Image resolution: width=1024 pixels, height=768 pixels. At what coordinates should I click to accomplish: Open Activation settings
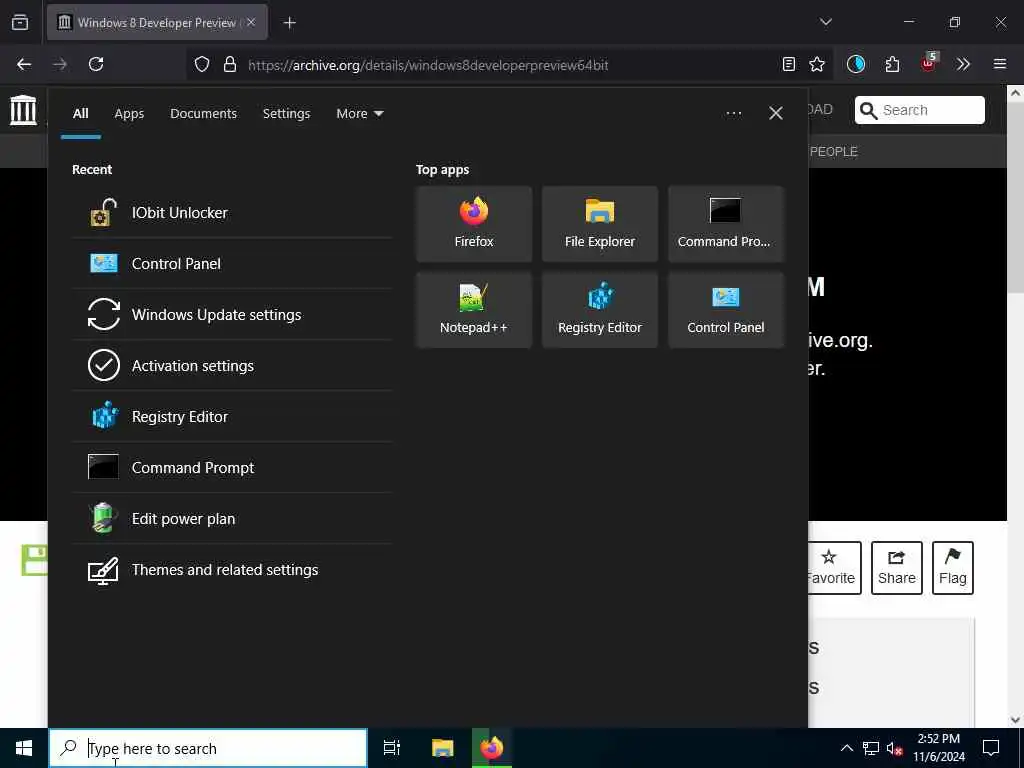click(232, 365)
